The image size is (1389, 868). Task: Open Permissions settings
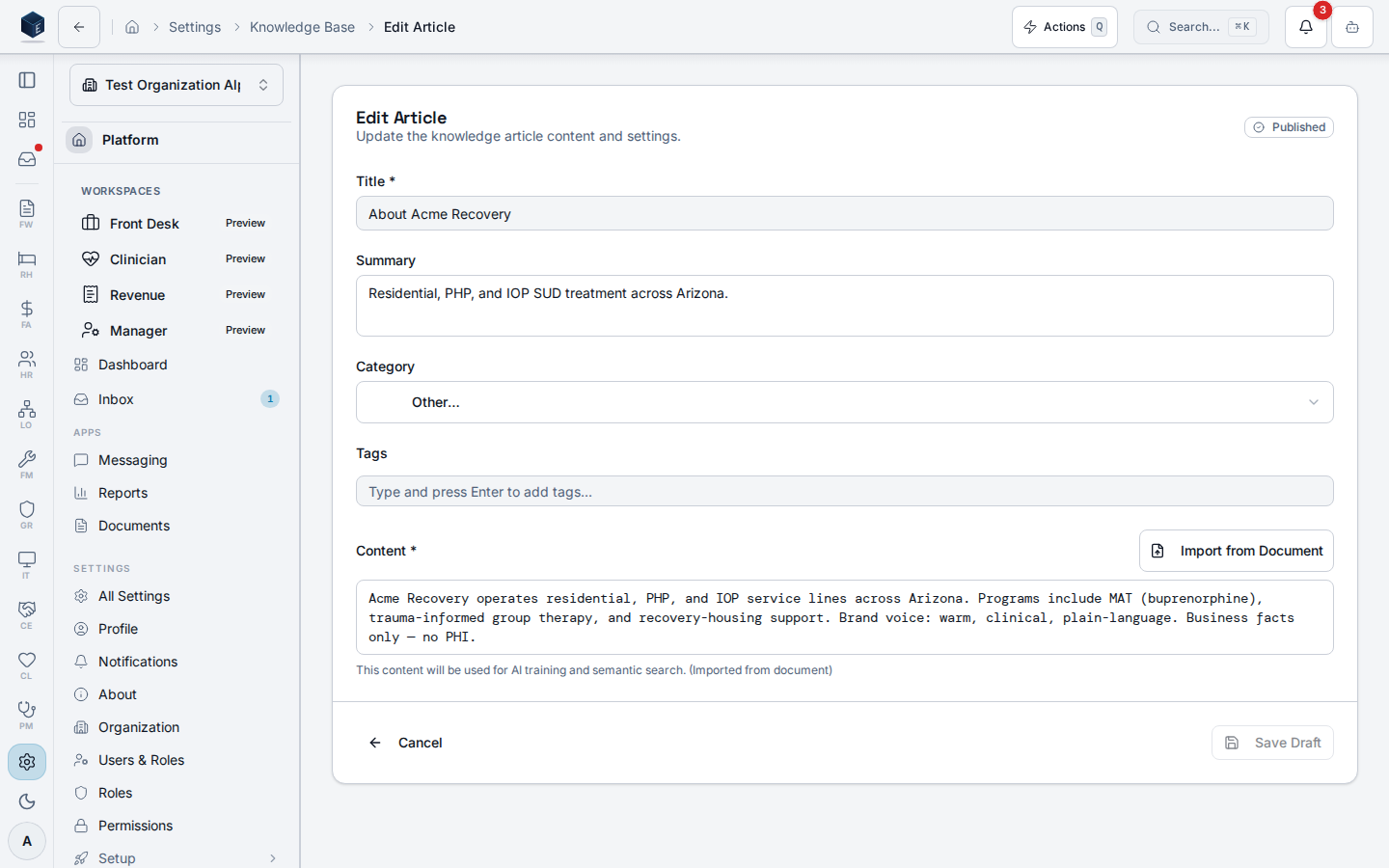177,826
